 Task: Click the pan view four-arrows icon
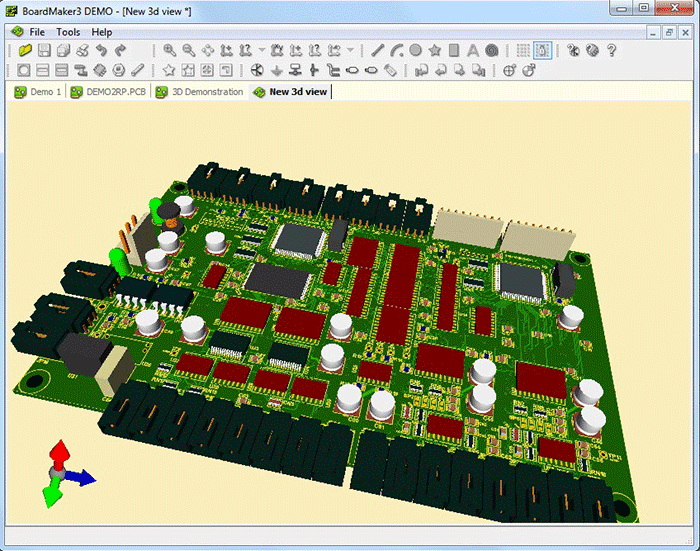[x=208, y=50]
